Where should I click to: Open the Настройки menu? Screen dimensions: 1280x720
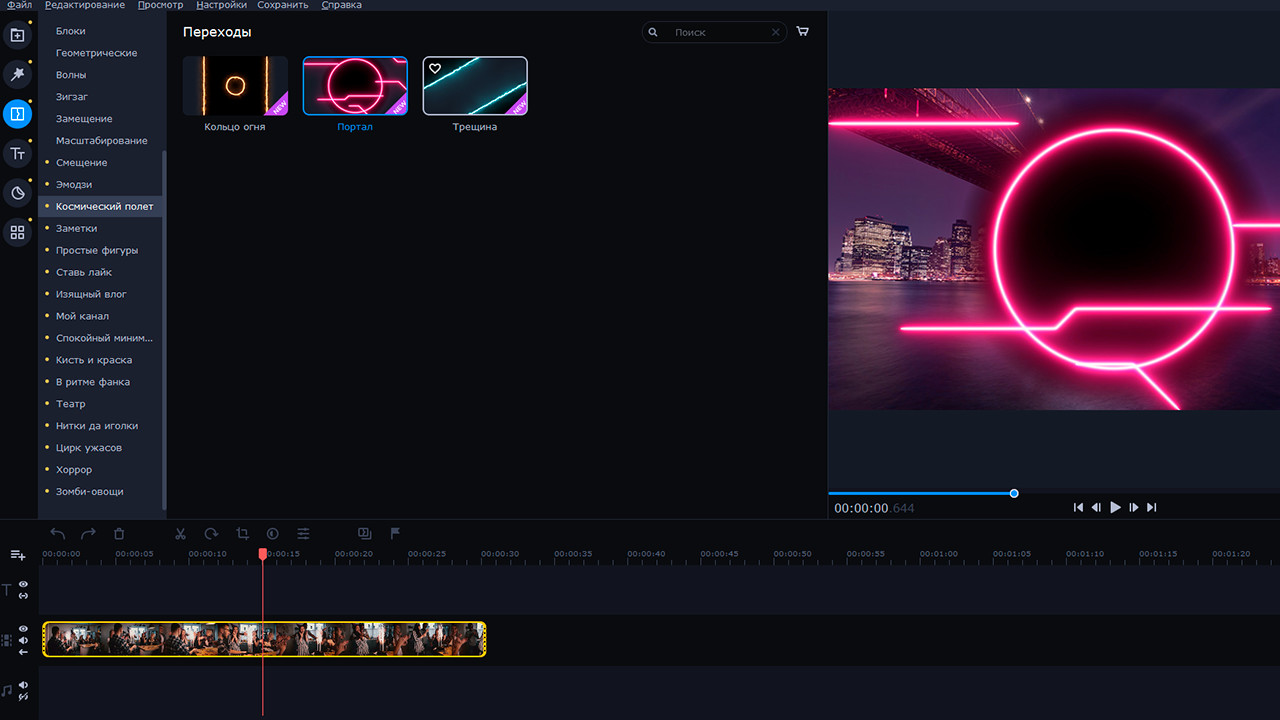221,5
